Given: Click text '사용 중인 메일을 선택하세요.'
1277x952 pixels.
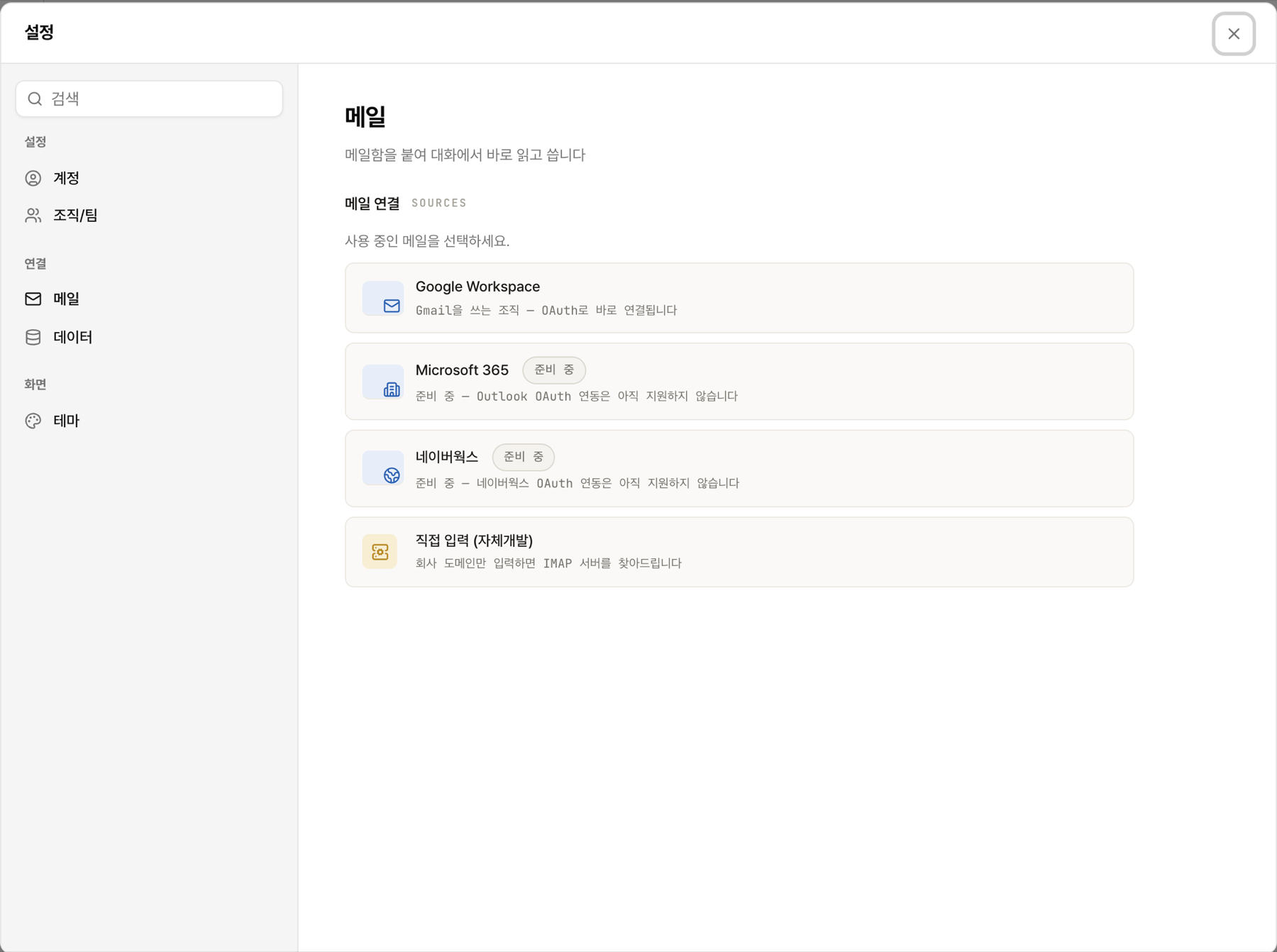Looking at the screenshot, I should [427, 241].
